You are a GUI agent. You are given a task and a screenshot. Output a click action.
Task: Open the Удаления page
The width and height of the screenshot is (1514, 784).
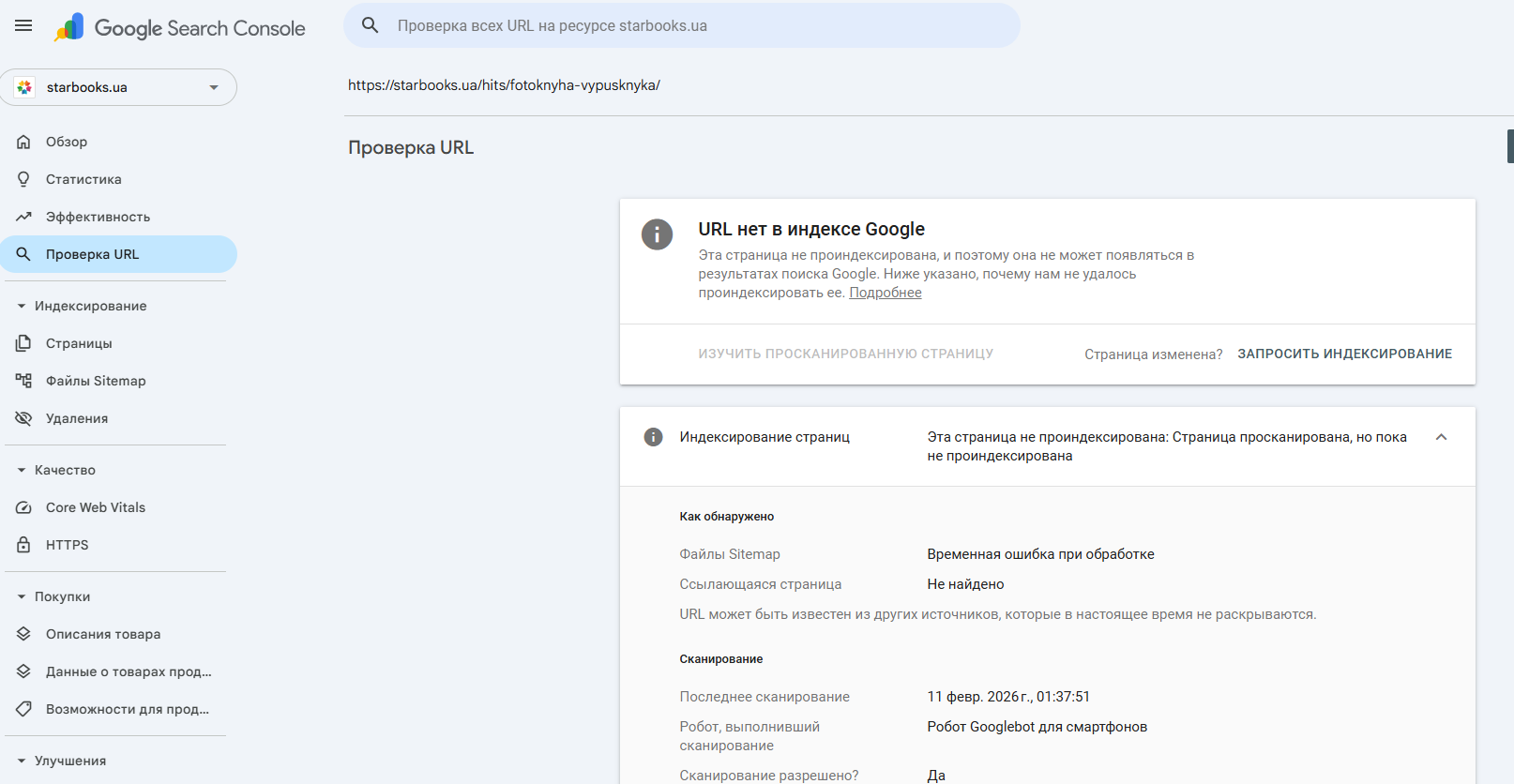[118, 418]
